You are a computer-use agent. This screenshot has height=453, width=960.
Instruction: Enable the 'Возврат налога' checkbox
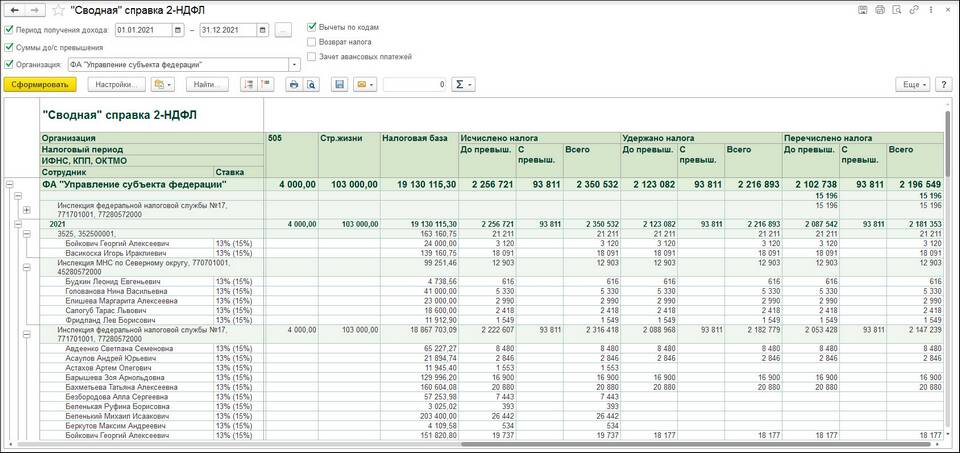[312, 42]
